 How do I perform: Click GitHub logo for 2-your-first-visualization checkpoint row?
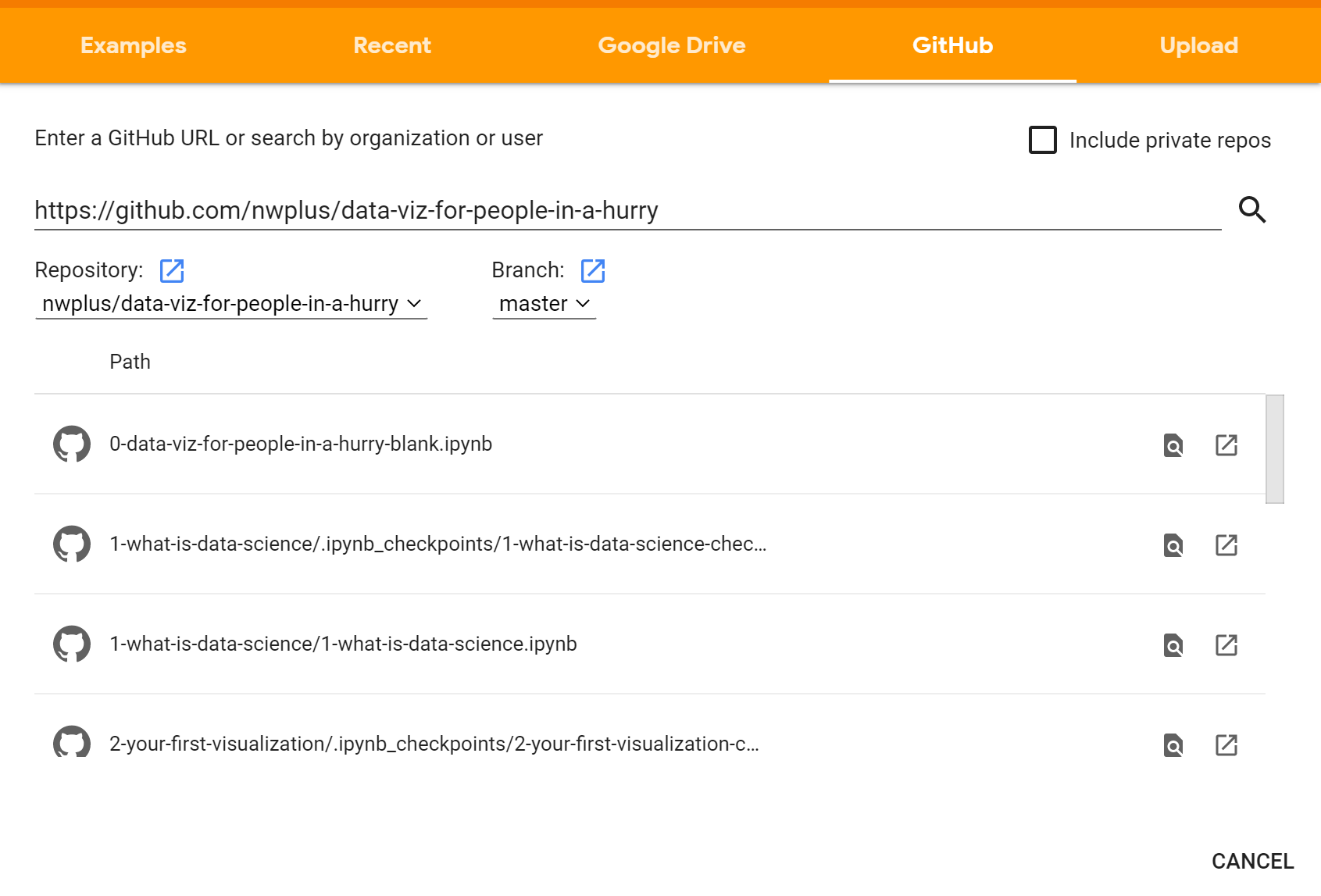72,742
